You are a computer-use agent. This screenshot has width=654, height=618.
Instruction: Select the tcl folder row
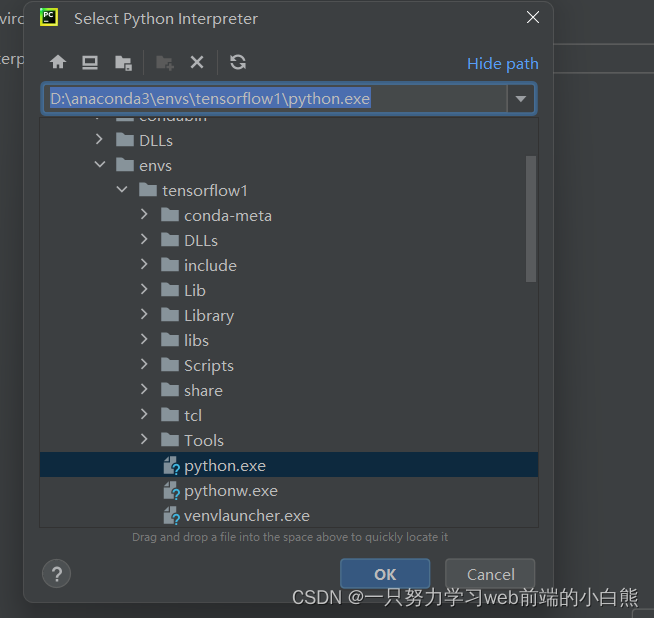[289, 415]
